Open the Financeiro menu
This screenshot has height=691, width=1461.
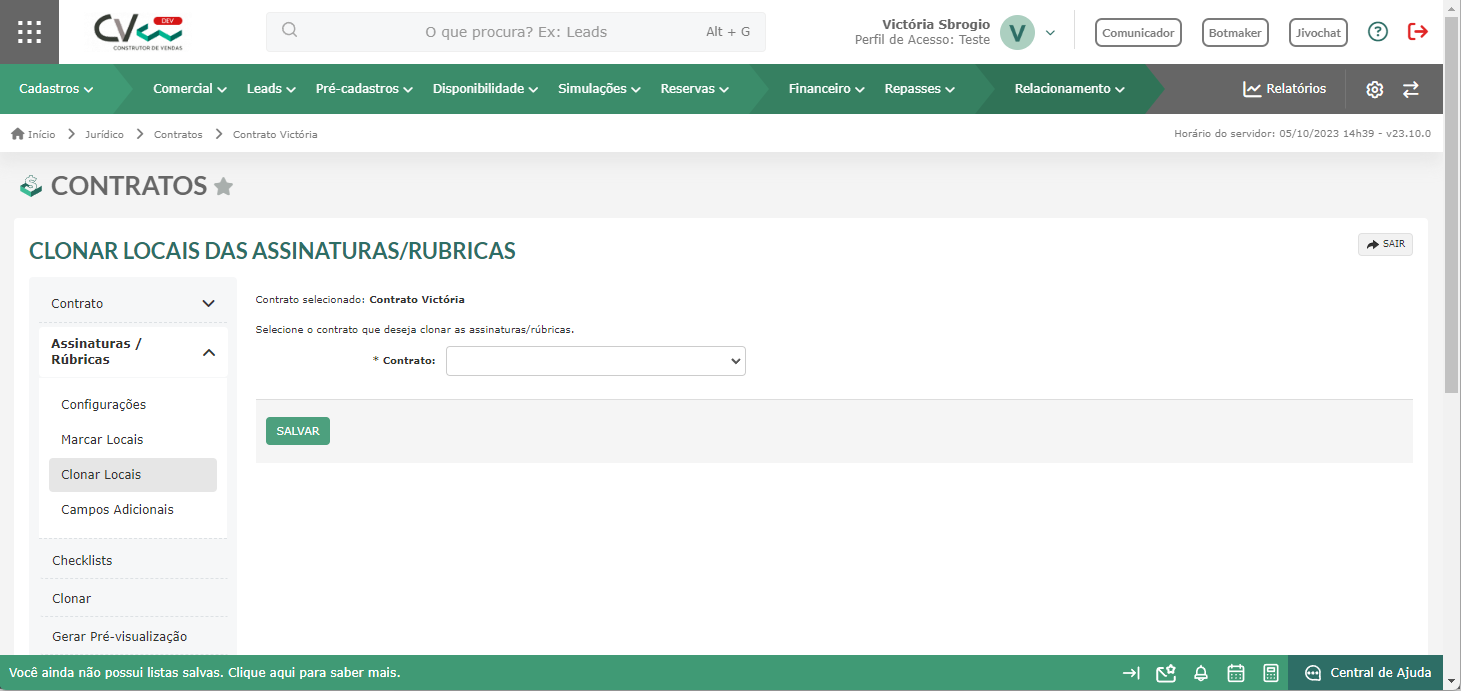(x=826, y=89)
